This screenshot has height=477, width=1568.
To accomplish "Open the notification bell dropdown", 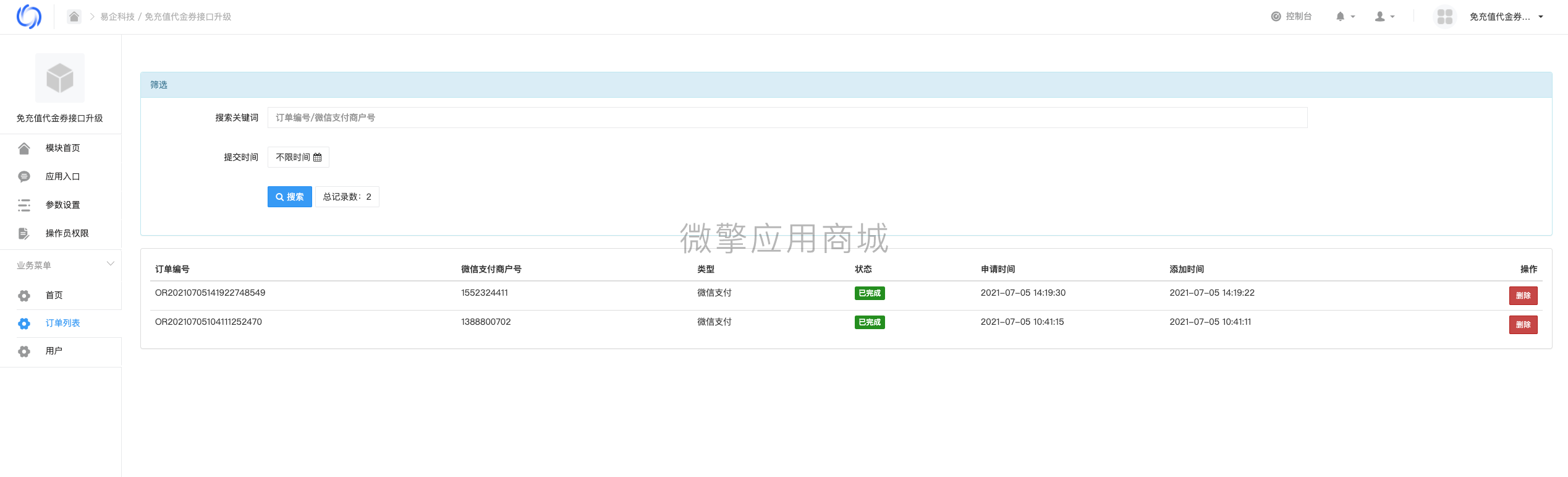I will pyautogui.click(x=1345, y=17).
